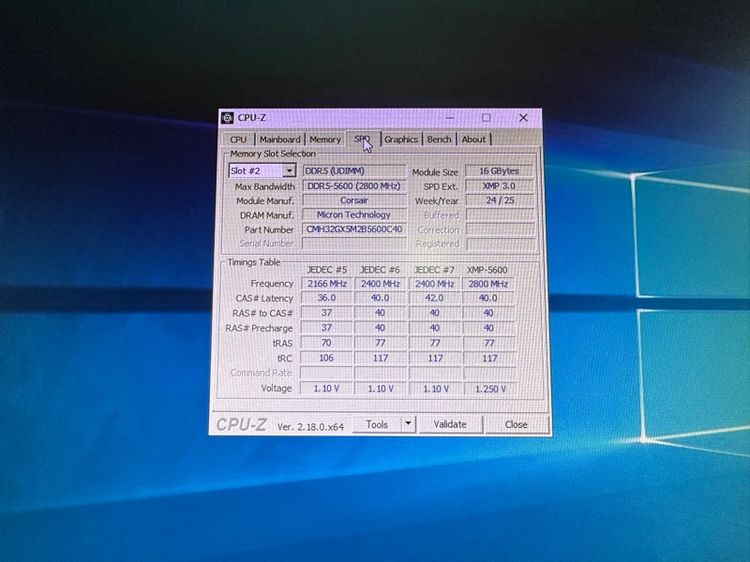
Task: Click the Close button at the bottom
Action: click(x=516, y=425)
